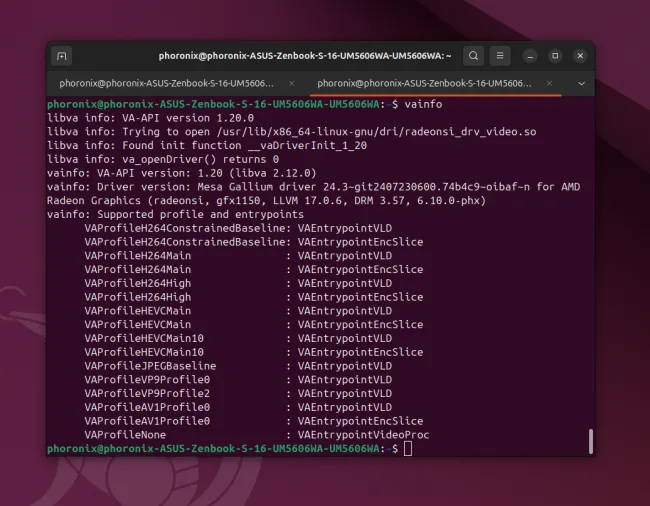Click the VAProfileNone VideoProc line

tap(257, 435)
